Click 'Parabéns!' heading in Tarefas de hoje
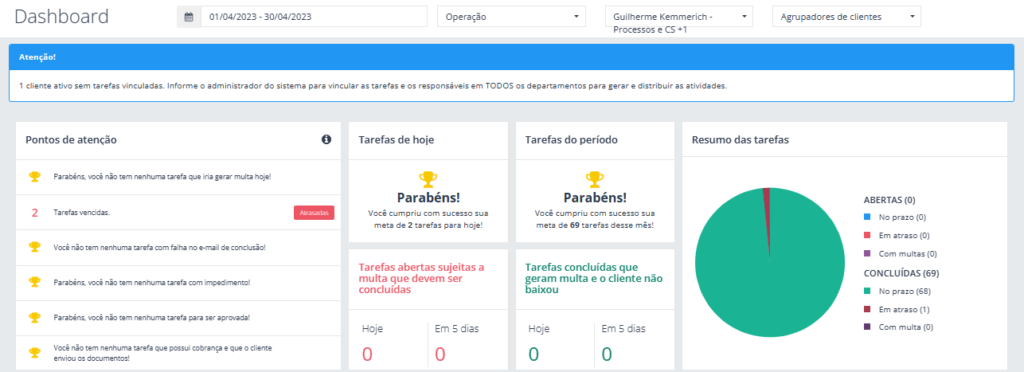Viewport: 1024px width, 372px height. coord(428,198)
